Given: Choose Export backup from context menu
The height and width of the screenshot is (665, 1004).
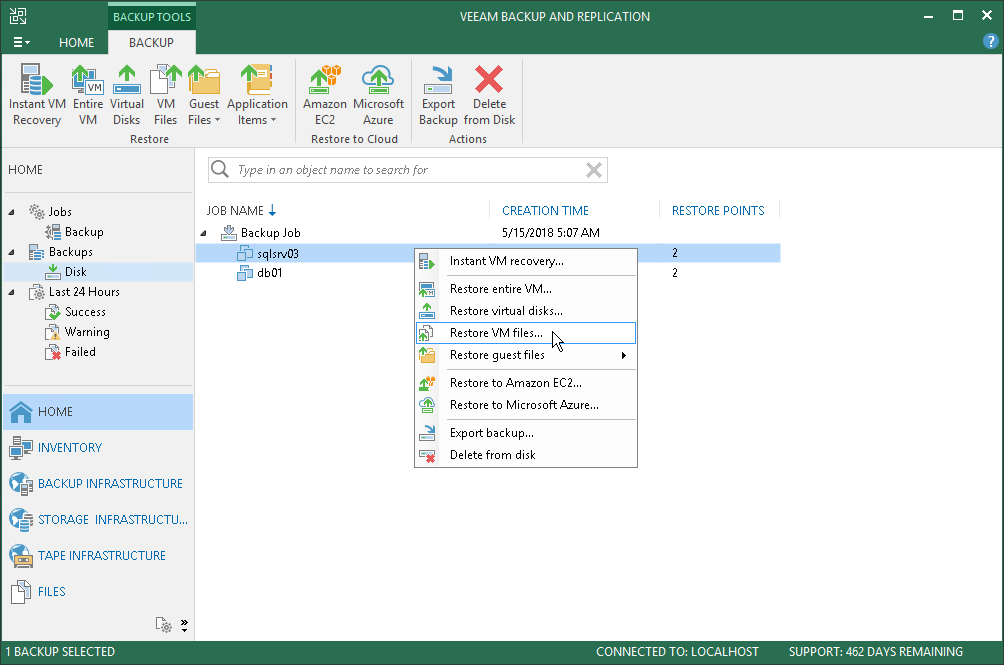Looking at the screenshot, I should point(526,433).
